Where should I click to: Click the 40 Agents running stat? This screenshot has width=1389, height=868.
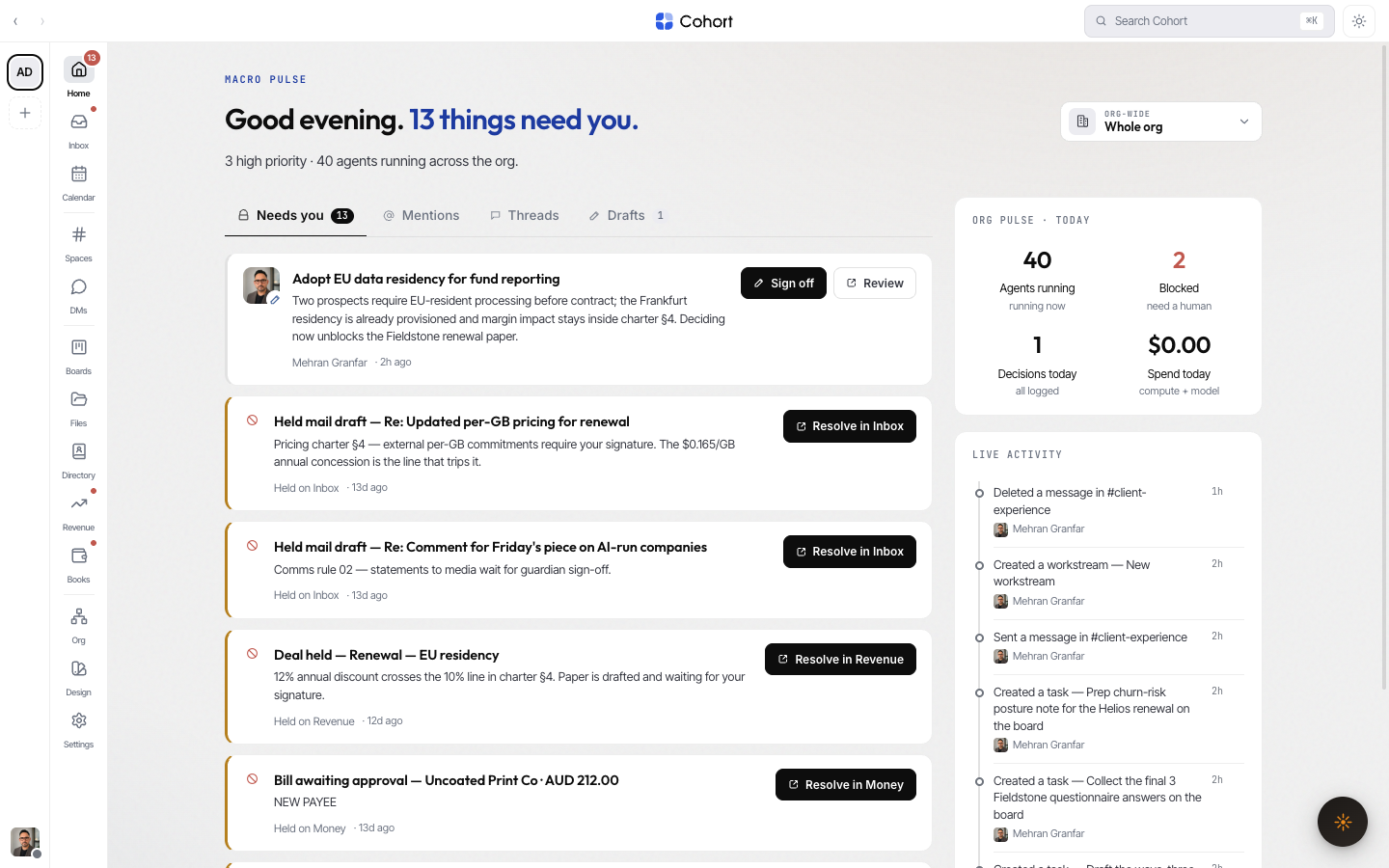pyautogui.click(x=1037, y=280)
